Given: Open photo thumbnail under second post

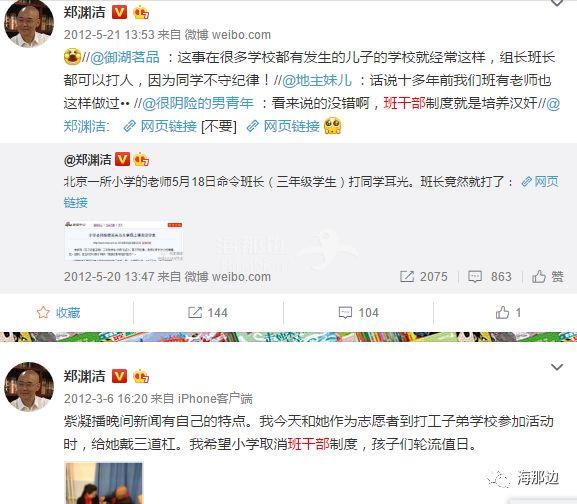Looking at the screenshot, I should [103, 483].
